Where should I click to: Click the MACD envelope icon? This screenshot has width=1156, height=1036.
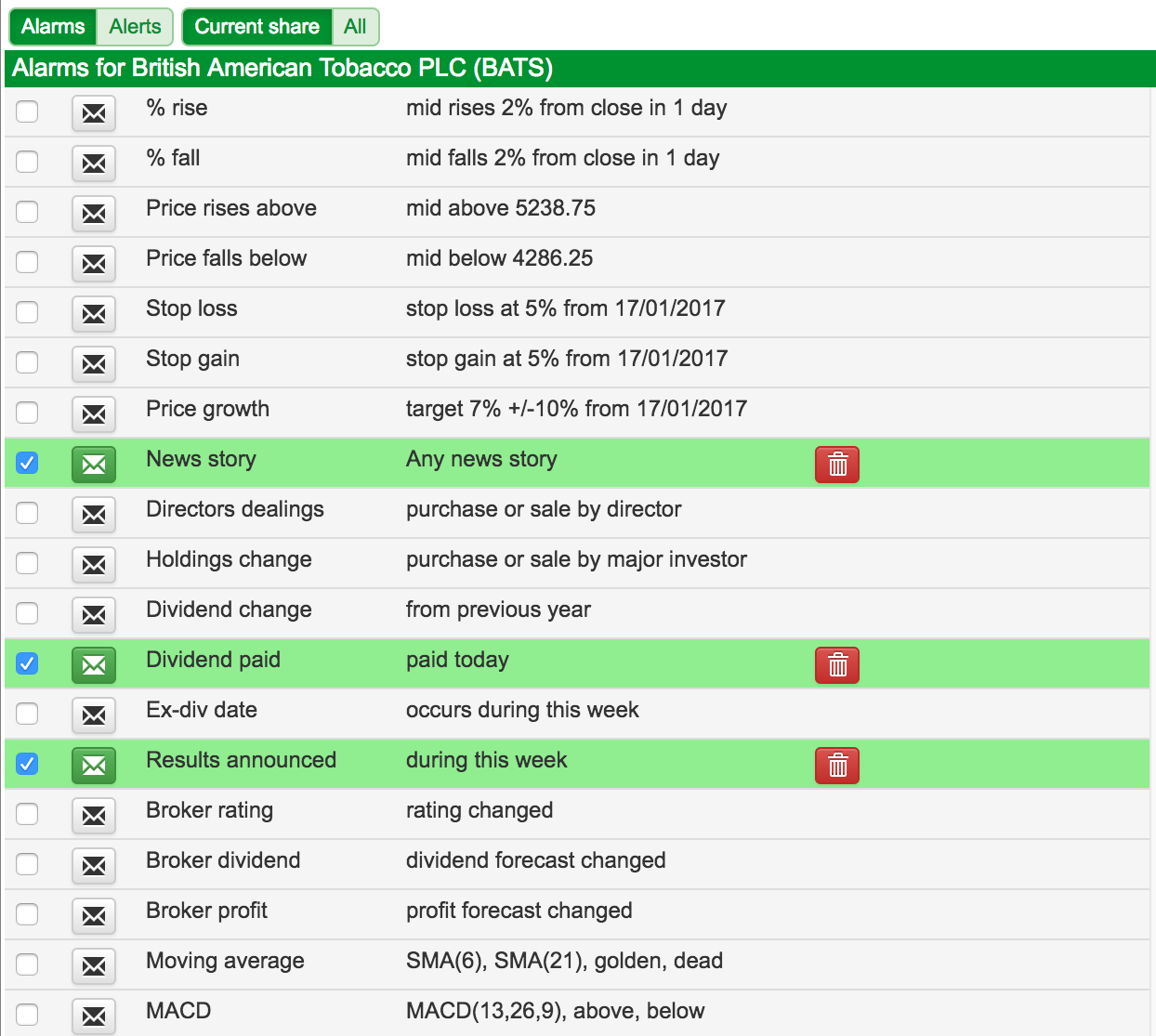(94, 1016)
